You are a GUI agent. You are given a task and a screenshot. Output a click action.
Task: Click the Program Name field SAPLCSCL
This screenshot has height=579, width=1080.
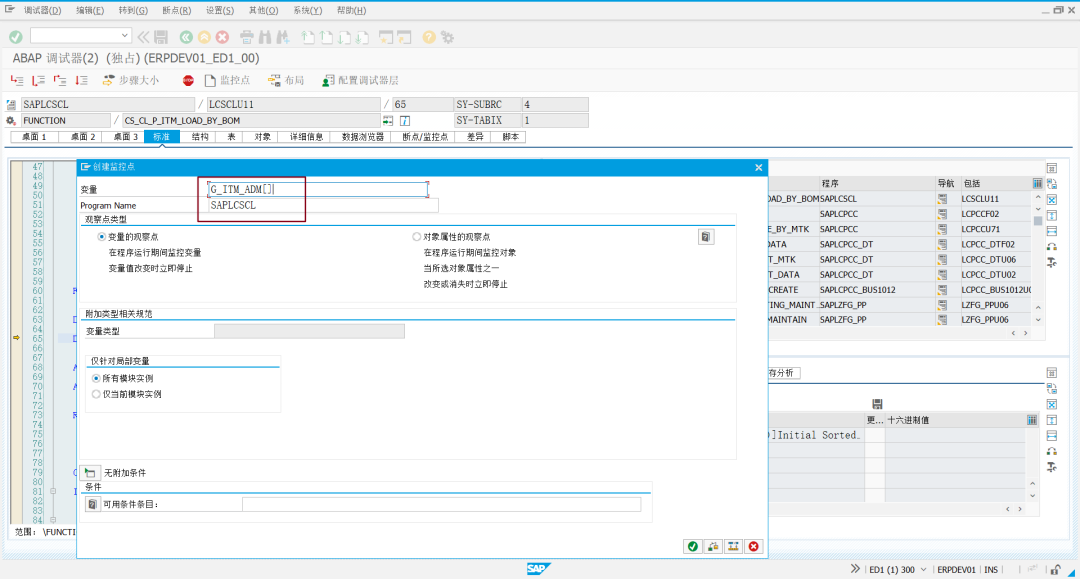(323, 205)
